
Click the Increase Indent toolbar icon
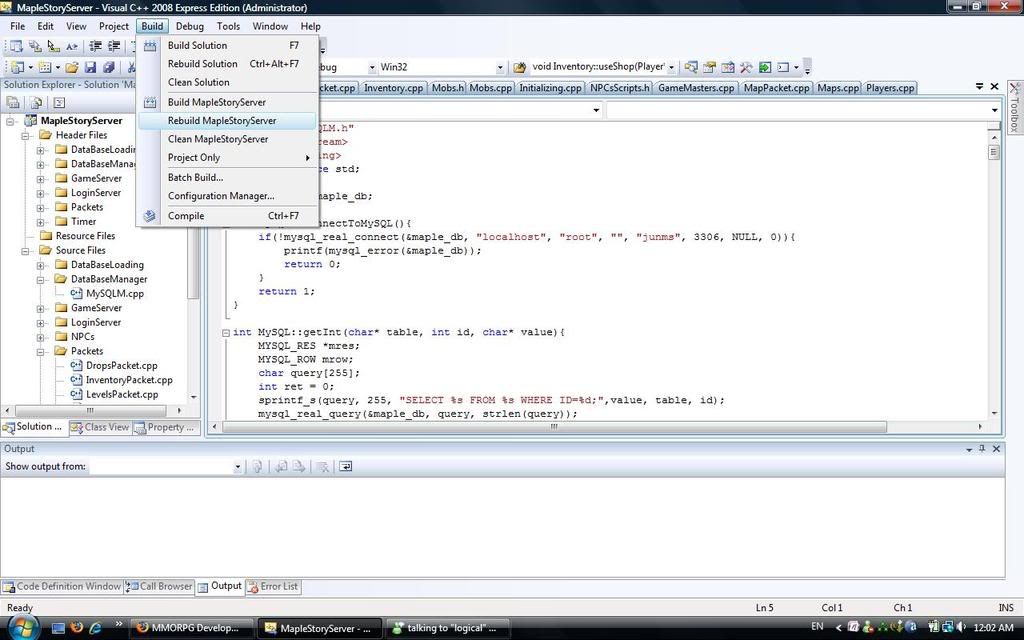(x=113, y=46)
